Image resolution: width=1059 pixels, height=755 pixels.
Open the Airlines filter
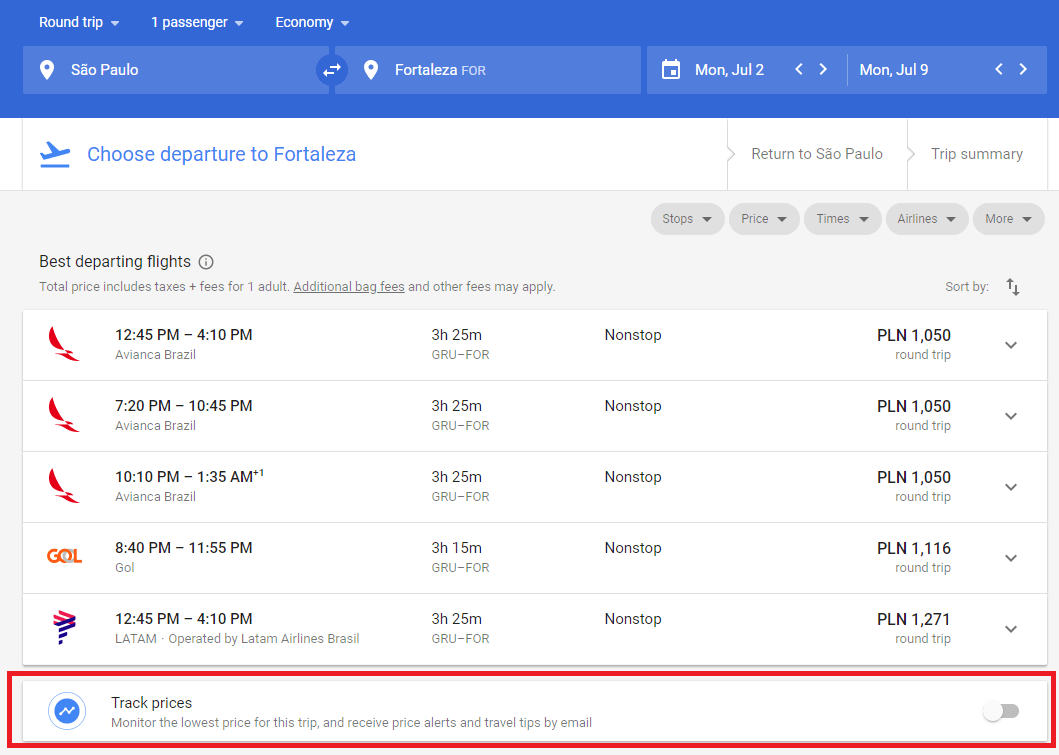coord(927,219)
